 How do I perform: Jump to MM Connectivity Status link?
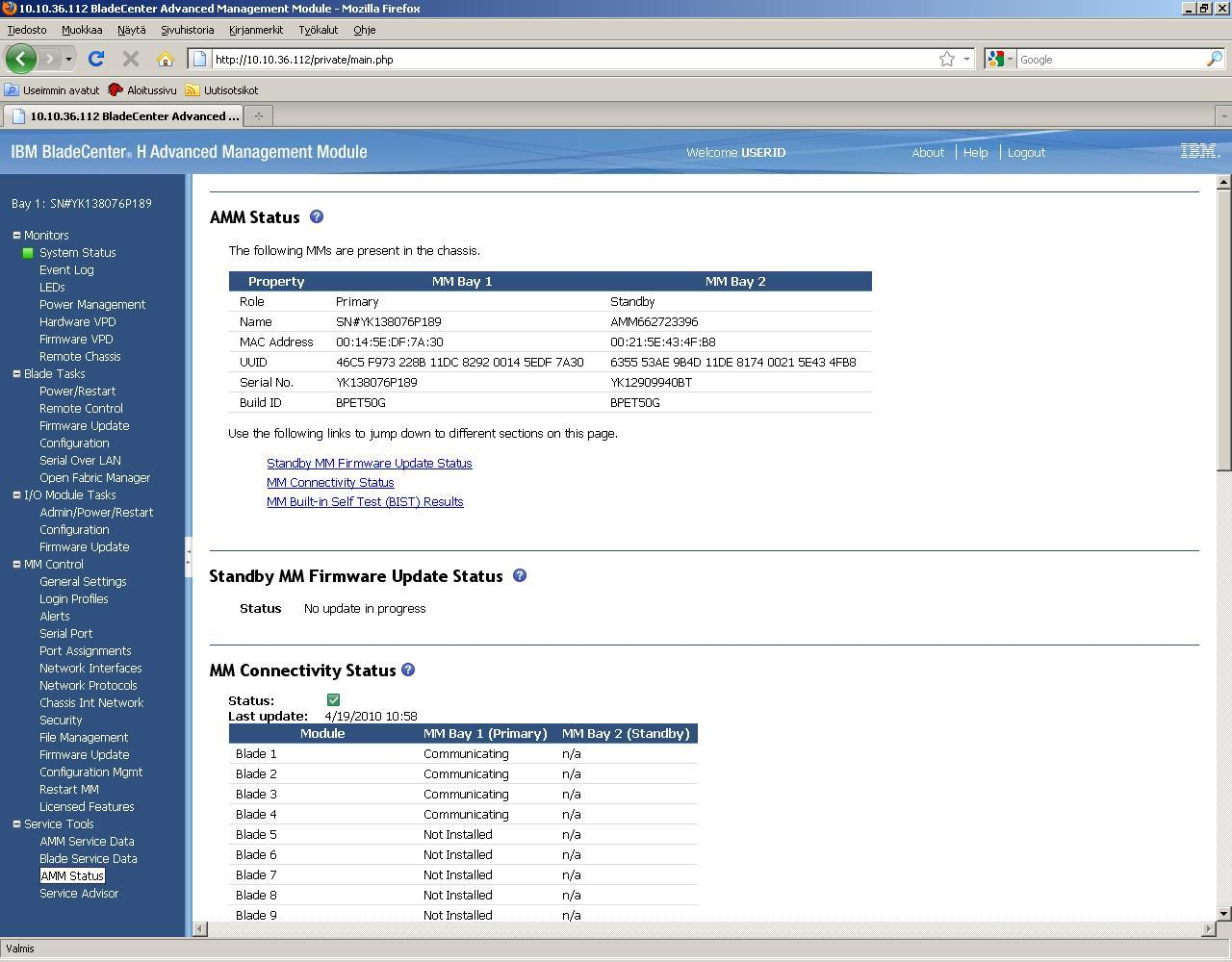click(330, 482)
